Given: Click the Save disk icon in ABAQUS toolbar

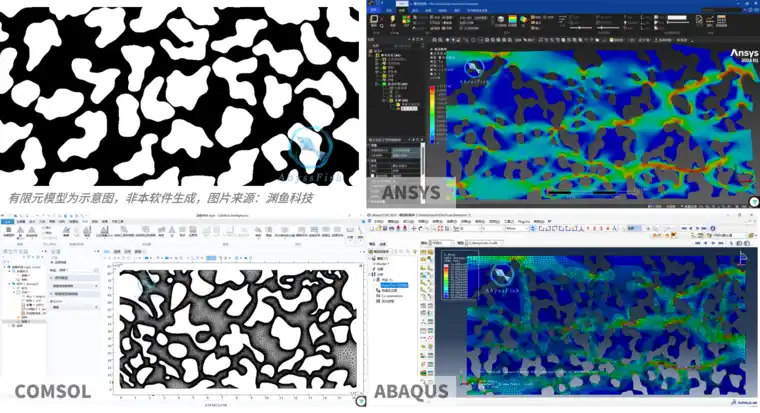Looking at the screenshot, I should click(x=385, y=228).
